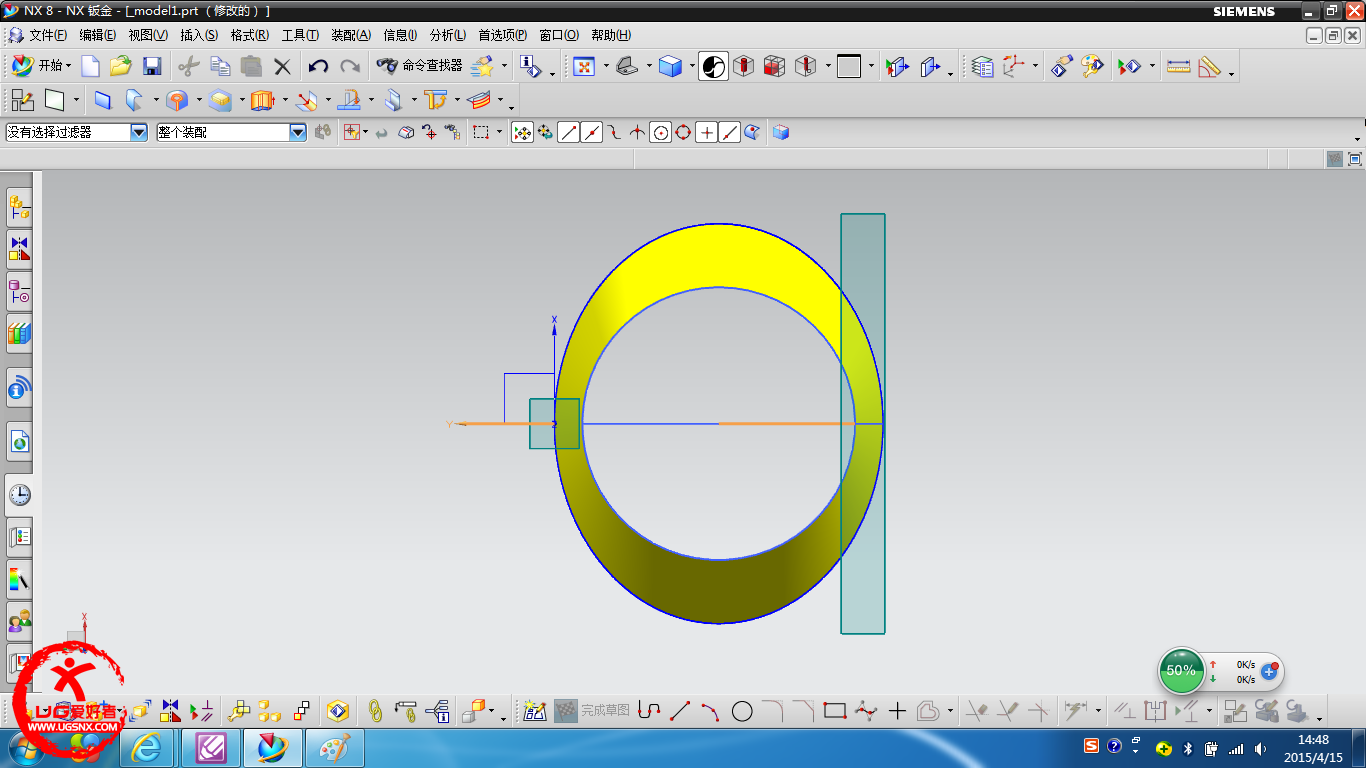Toggle the Enable Snap Points button

pos(522,132)
